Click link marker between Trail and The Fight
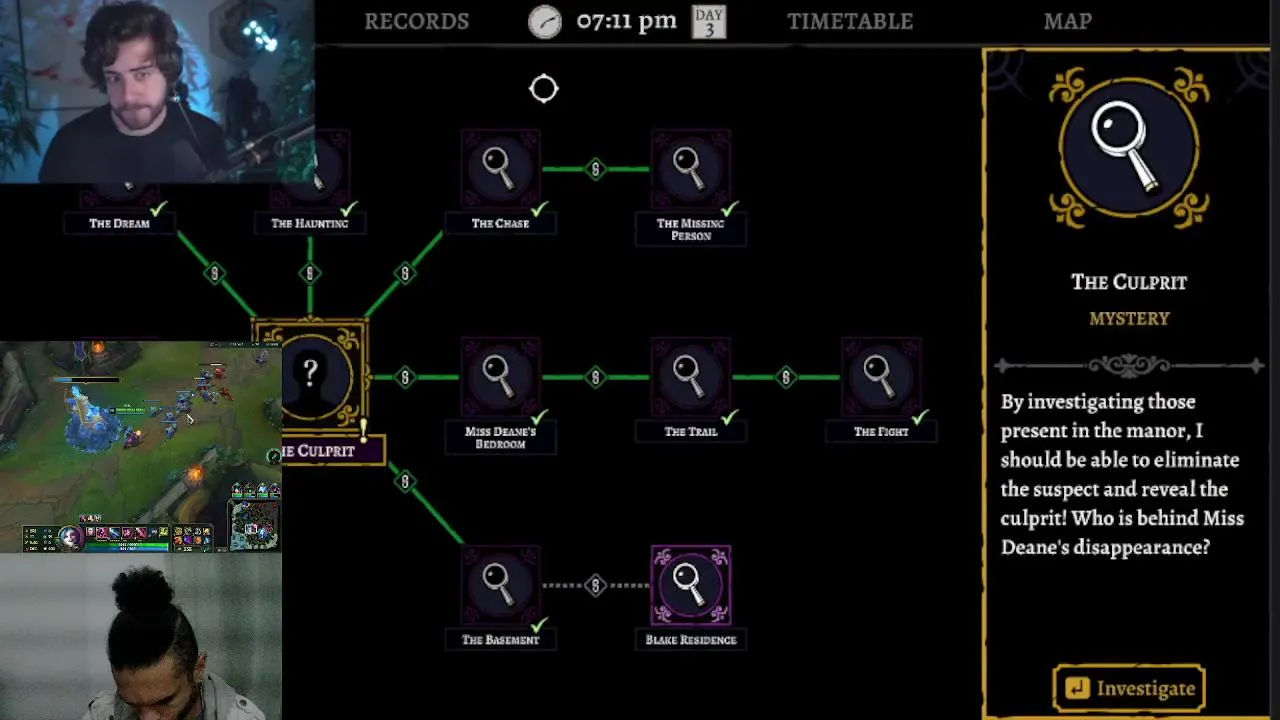The image size is (1280, 720). coord(785,377)
